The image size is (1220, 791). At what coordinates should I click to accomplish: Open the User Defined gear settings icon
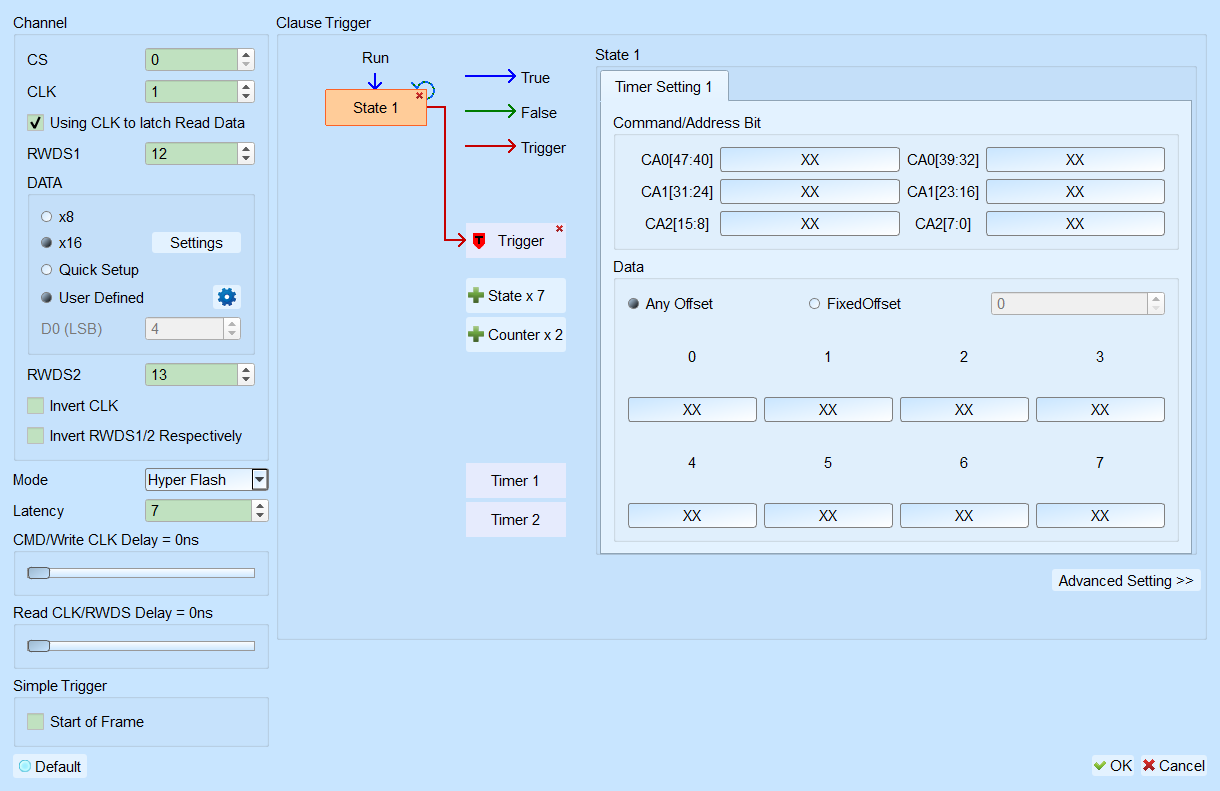tap(227, 297)
